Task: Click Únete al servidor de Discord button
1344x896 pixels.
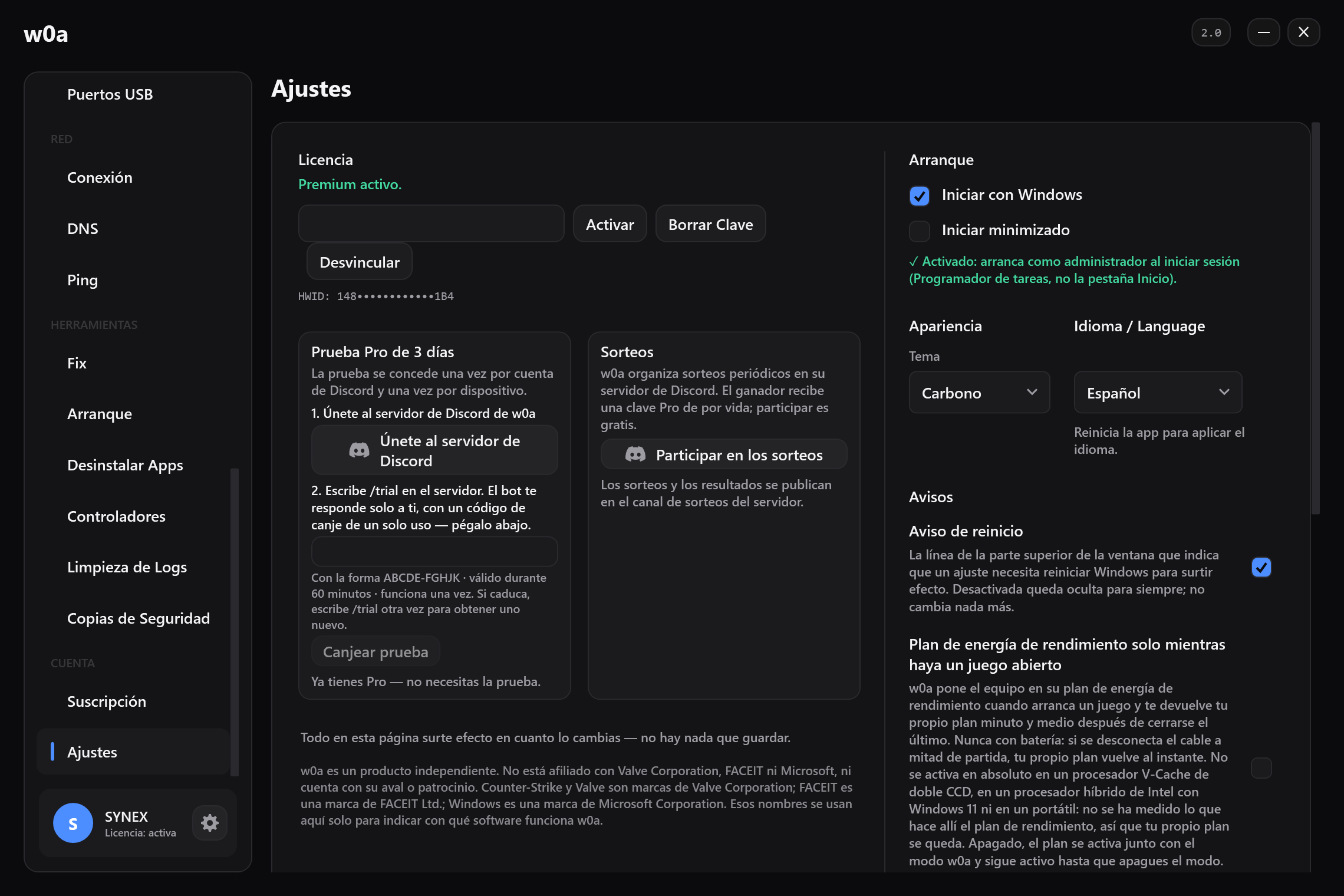Action: [434, 451]
